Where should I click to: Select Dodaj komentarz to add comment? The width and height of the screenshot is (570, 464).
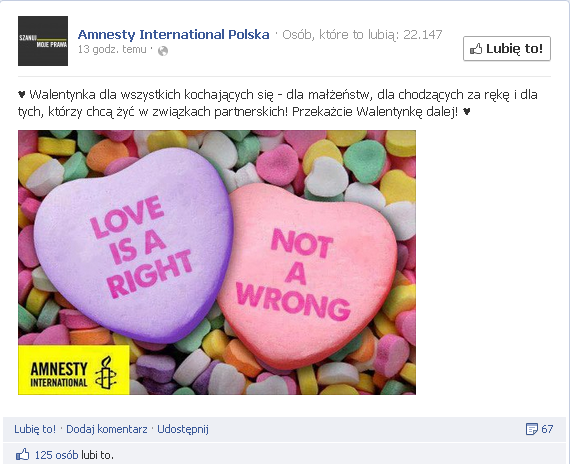tap(107, 429)
